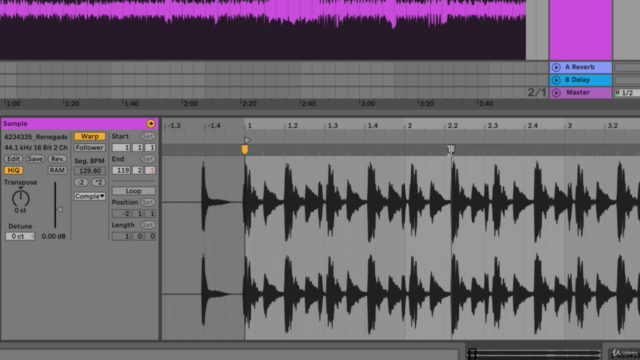Select the A Reverb return track name
The image size is (640, 360).
pyautogui.click(x=580, y=67)
